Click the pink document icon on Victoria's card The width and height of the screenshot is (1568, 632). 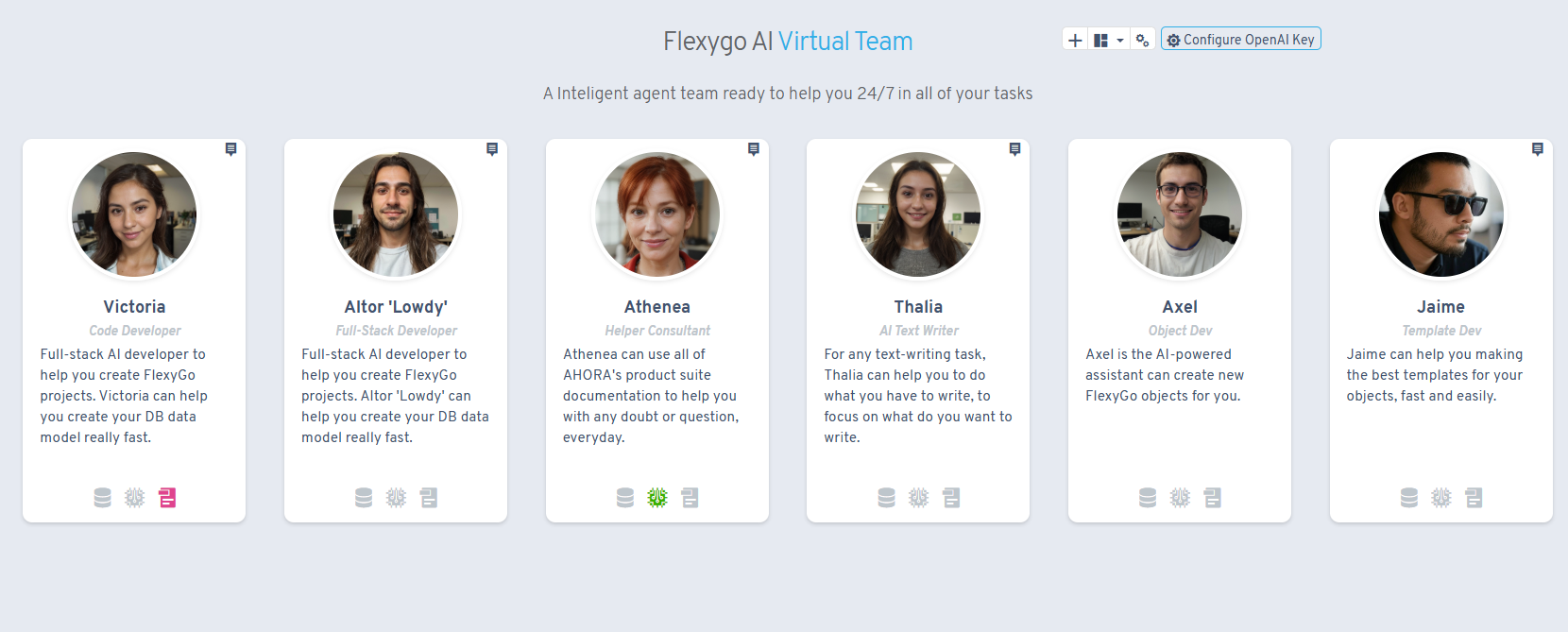(x=167, y=498)
